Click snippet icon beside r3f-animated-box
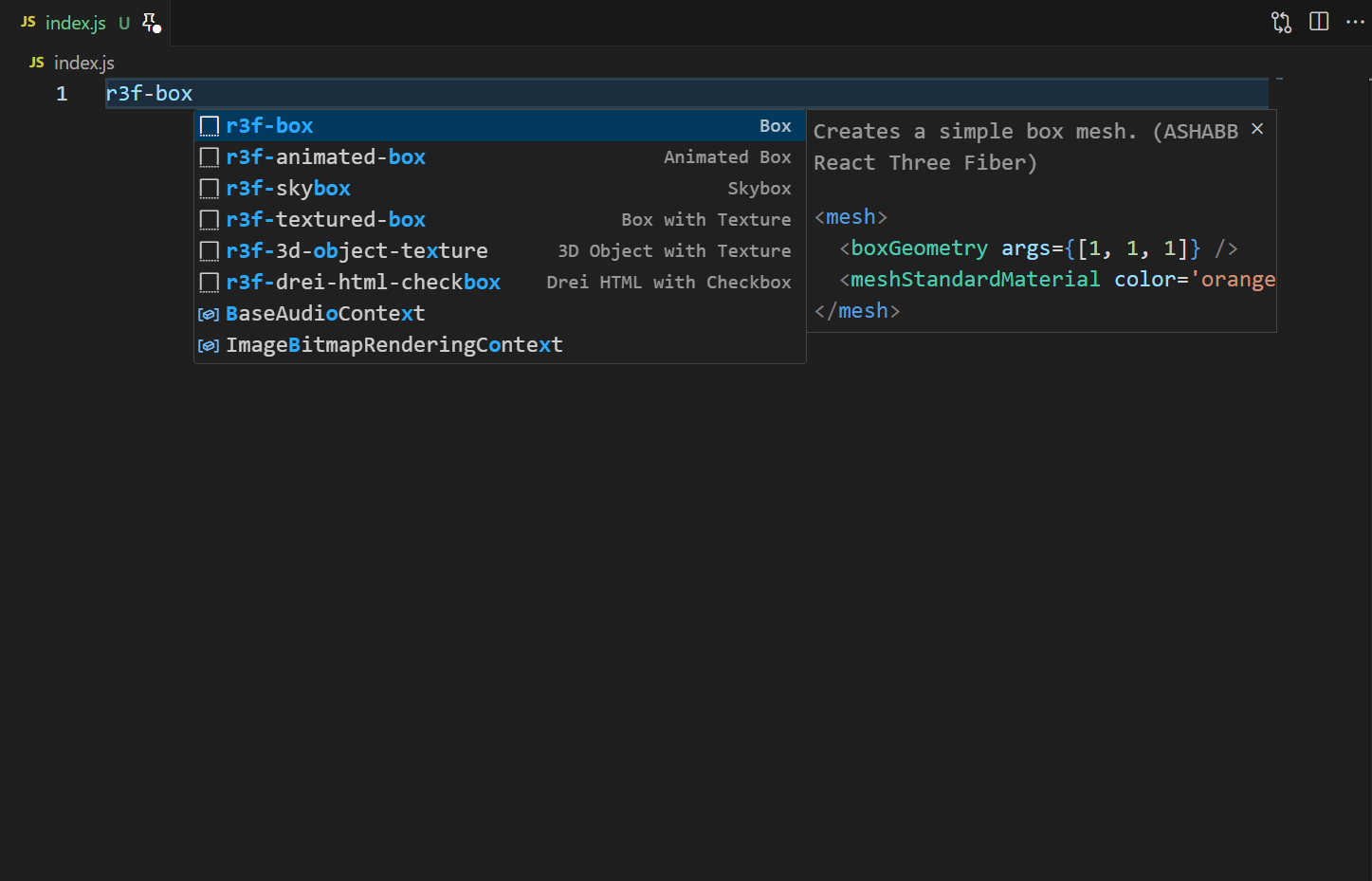The height and width of the screenshot is (881, 1372). 210,157
